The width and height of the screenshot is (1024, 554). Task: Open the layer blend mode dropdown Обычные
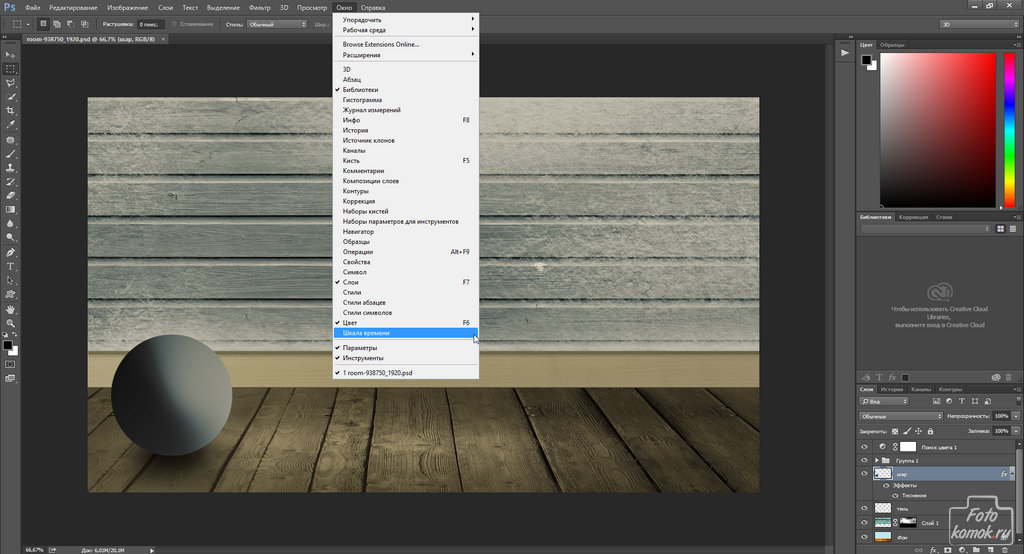coord(901,415)
